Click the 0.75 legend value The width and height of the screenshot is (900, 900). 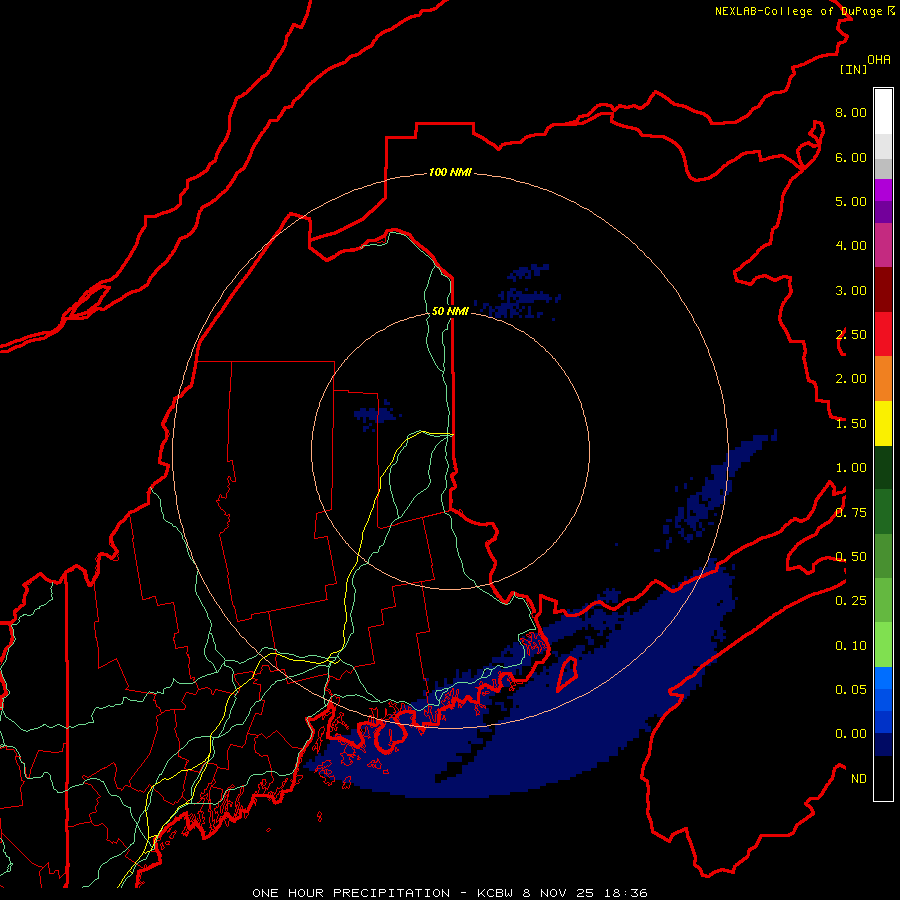tap(851, 513)
